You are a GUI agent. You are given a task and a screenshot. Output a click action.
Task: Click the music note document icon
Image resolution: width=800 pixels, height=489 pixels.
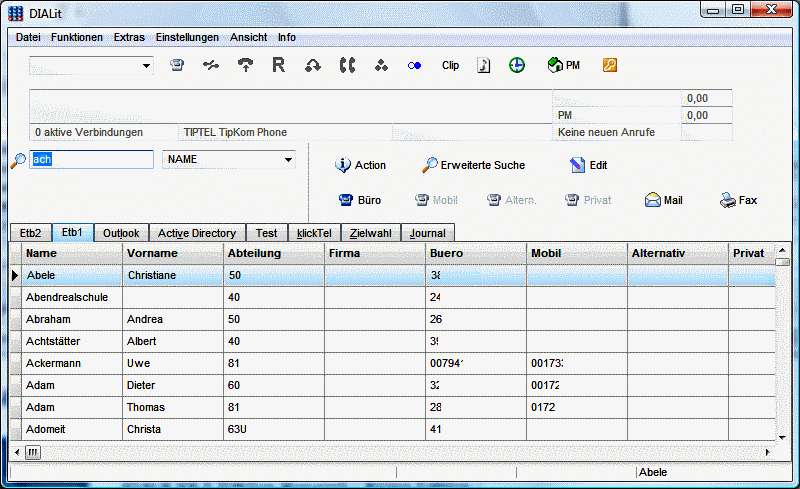point(484,65)
